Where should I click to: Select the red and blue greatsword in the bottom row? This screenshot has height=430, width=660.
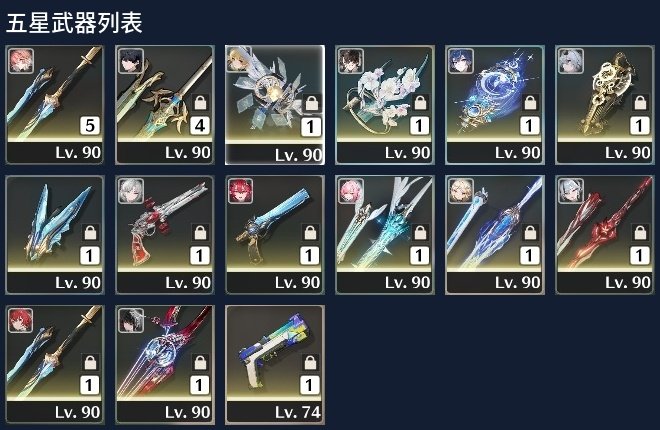(165, 365)
